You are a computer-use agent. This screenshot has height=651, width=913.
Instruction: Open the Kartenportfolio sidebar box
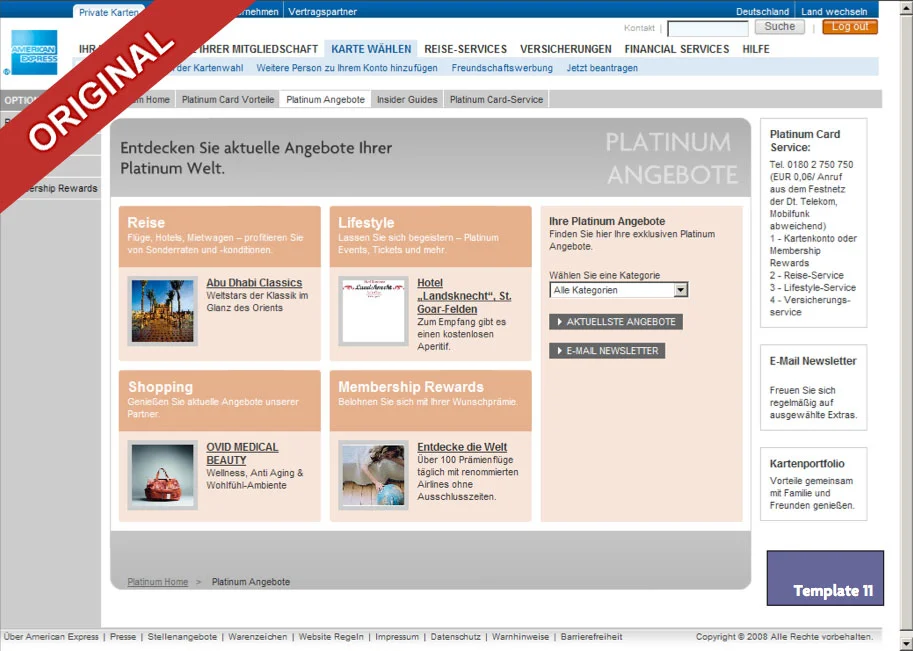813,484
